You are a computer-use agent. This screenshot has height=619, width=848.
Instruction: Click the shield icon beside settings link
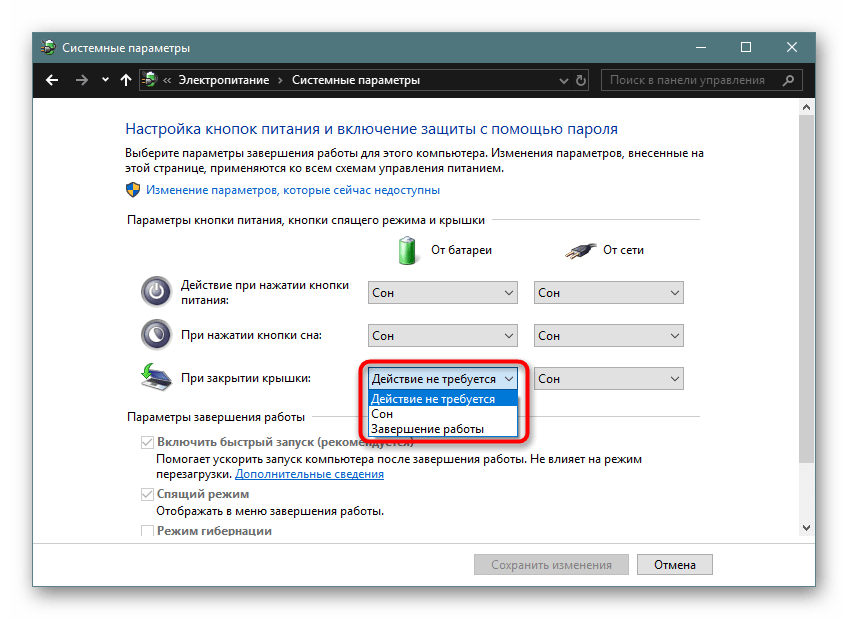tap(133, 189)
